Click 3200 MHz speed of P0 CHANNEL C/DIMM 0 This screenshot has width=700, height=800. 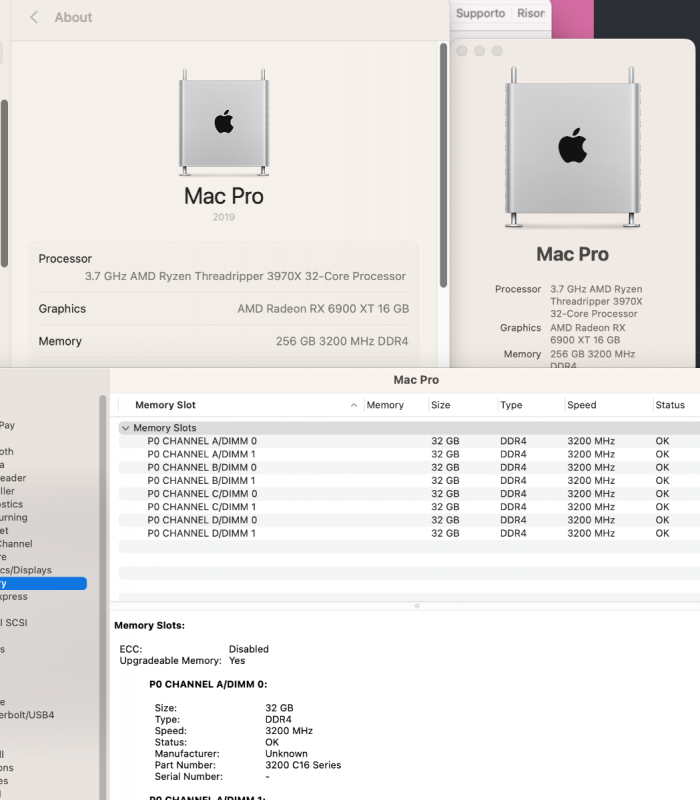pyautogui.click(x=591, y=494)
